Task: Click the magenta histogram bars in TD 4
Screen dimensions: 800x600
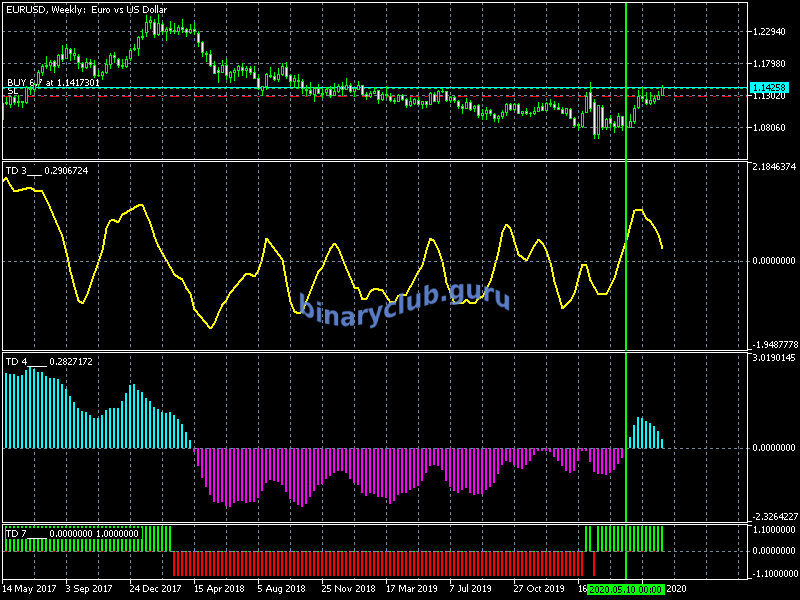Action: [x=350, y=468]
